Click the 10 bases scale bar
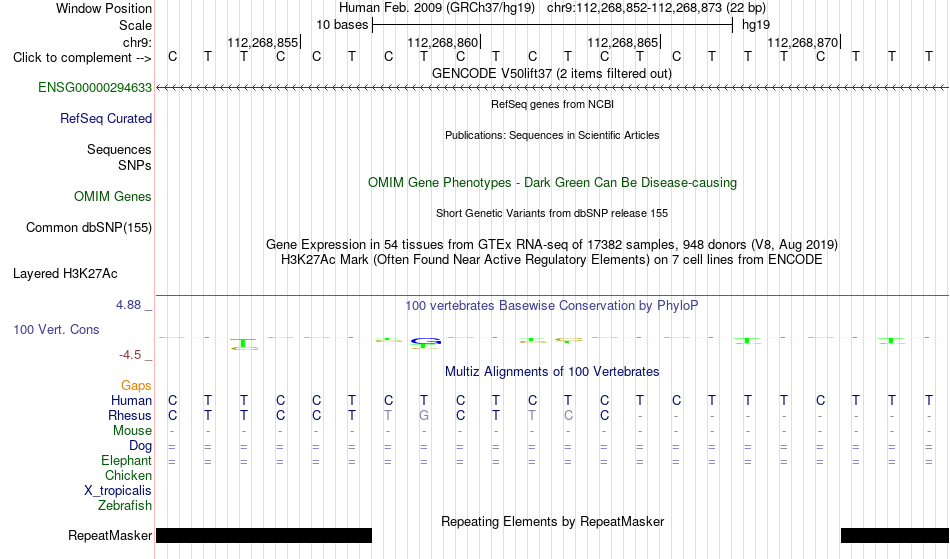The image size is (950, 559). [553, 25]
